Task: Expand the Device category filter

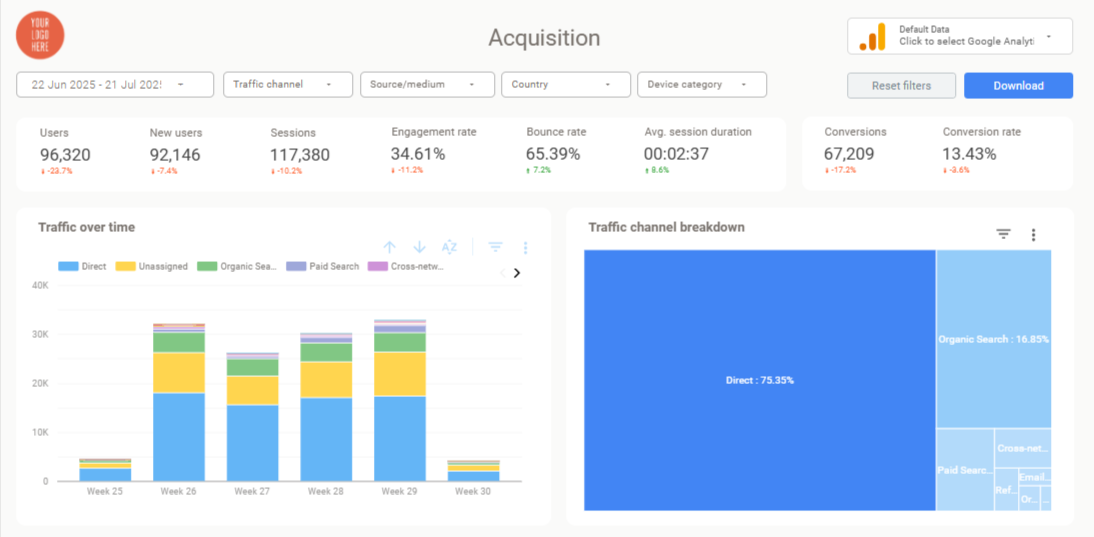Action: [x=702, y=84]
